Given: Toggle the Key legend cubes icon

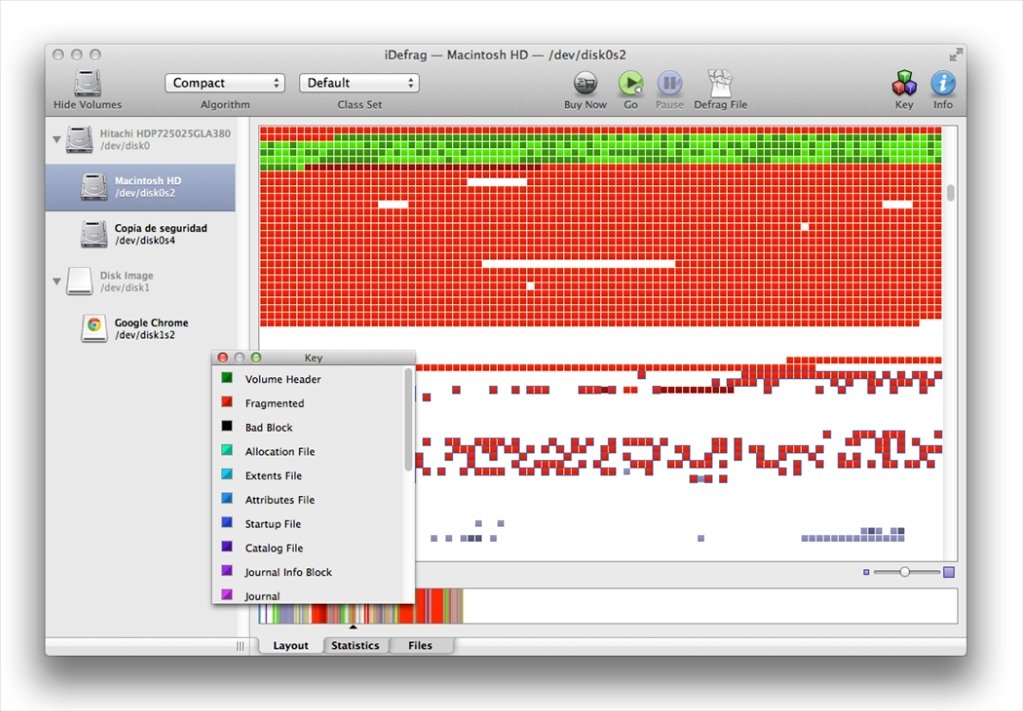Looking at the screenshot, I should 904,83.
